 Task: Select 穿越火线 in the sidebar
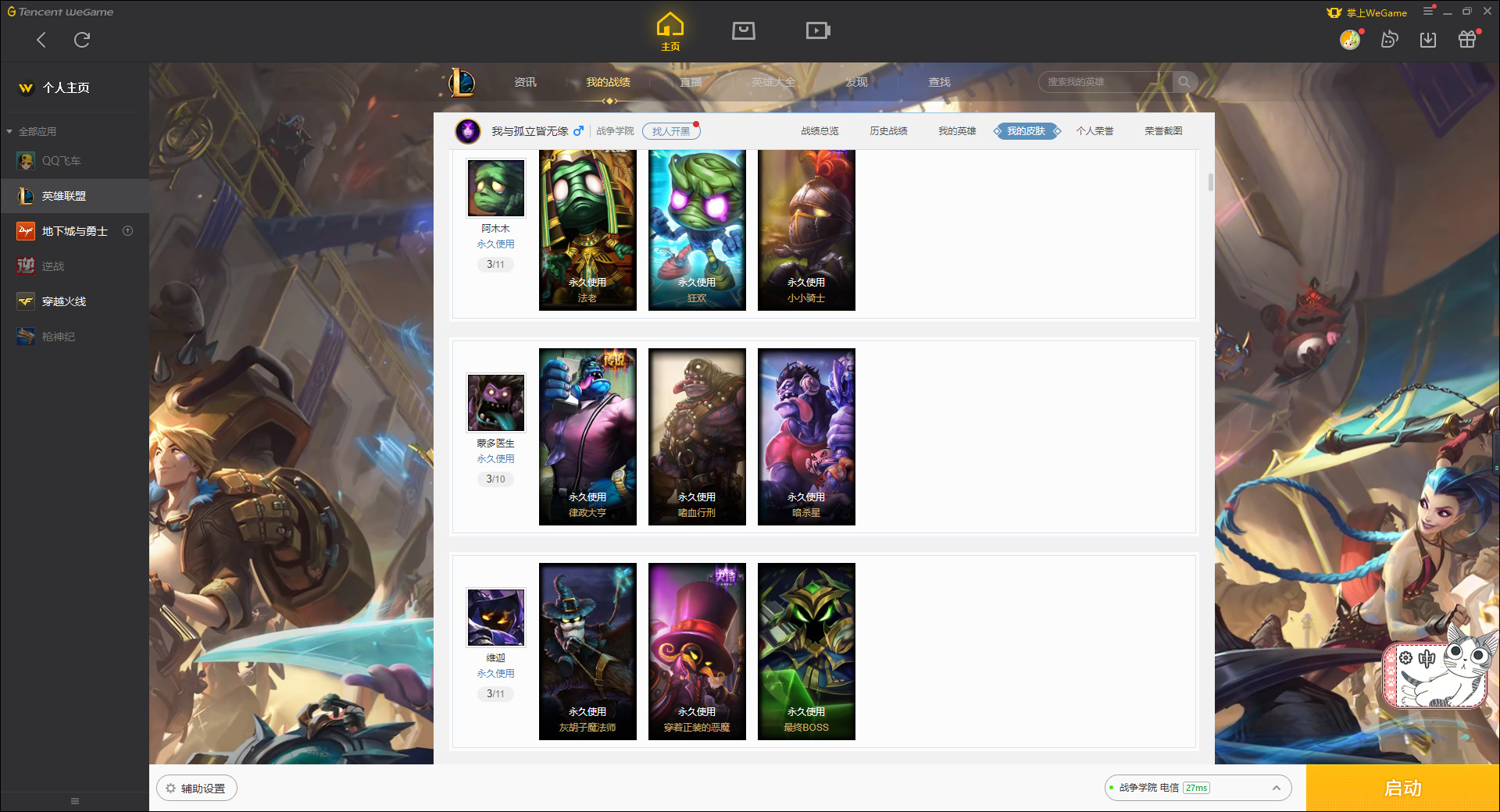pos(75,301)
